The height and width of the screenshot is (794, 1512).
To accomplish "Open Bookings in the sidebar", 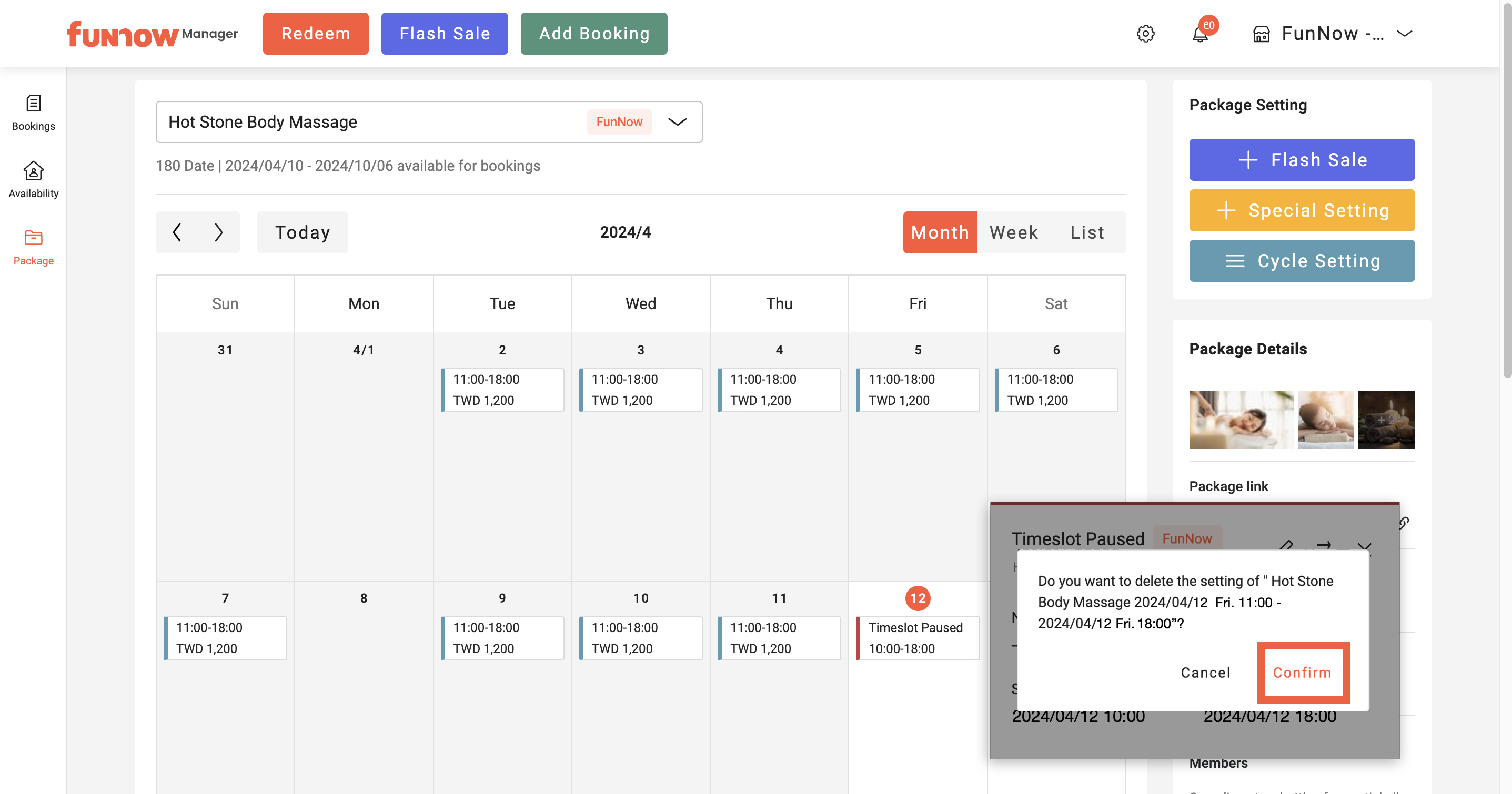I will tap(34, 113).
